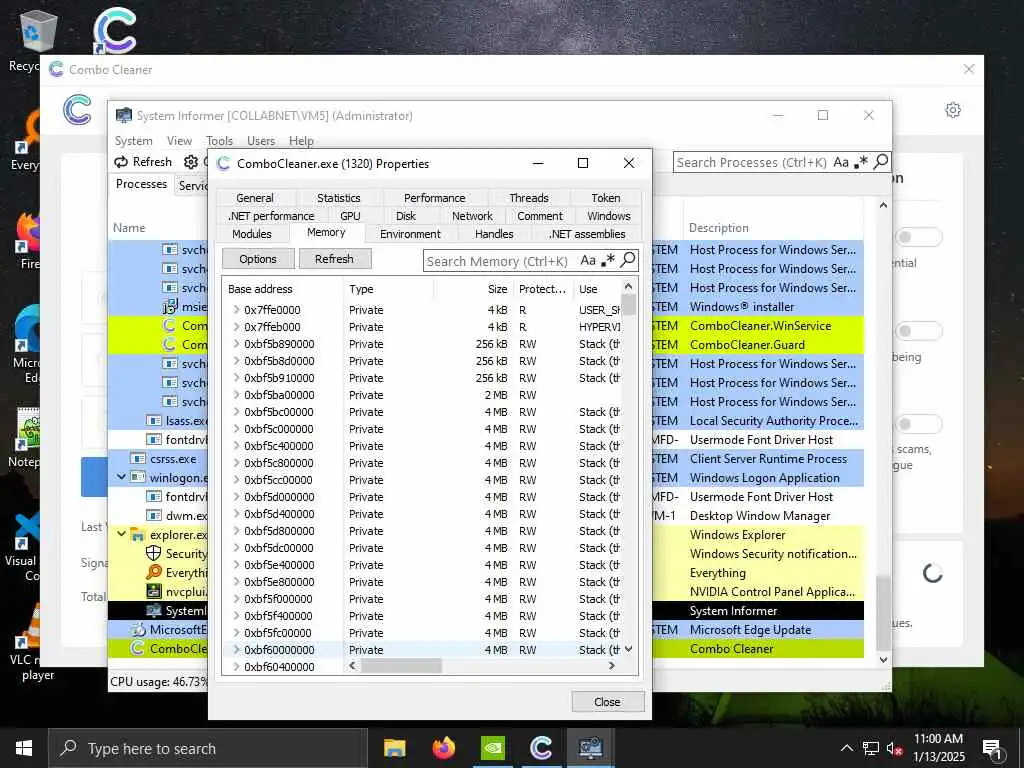This screenshot has width=1024, height=768.
Task: Select the Microsoft Edge Update process row
Action: click(x=486, y=630)
